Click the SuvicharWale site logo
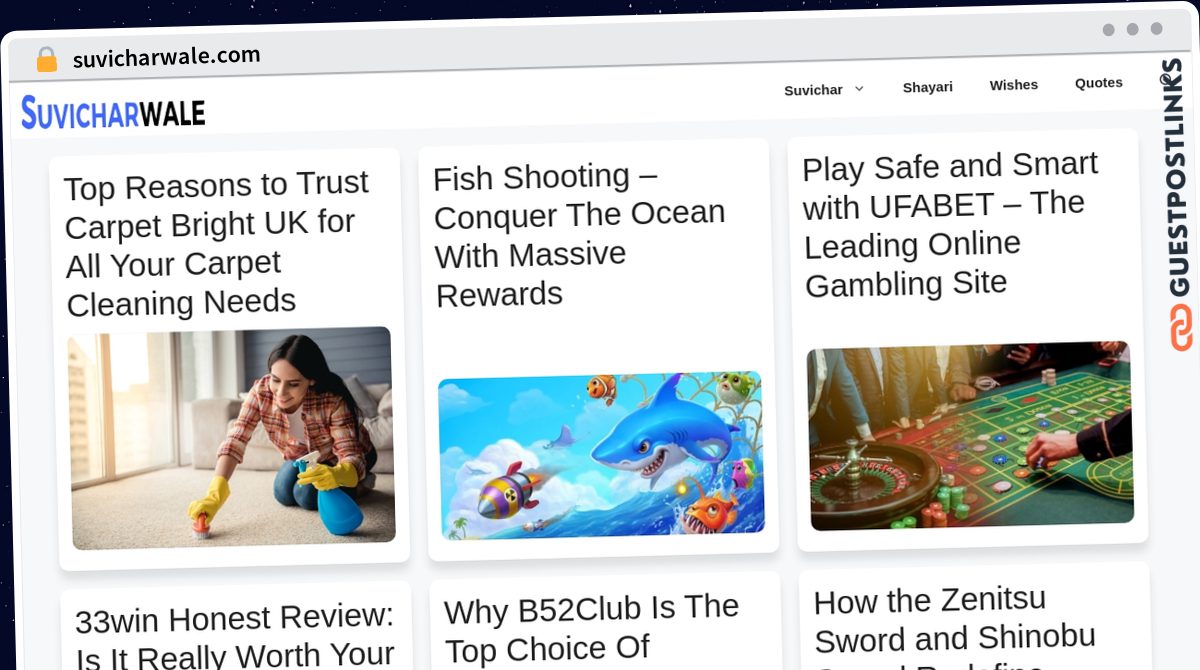Viewport: 1200px width, 670px height. click(x=113, y=113)
